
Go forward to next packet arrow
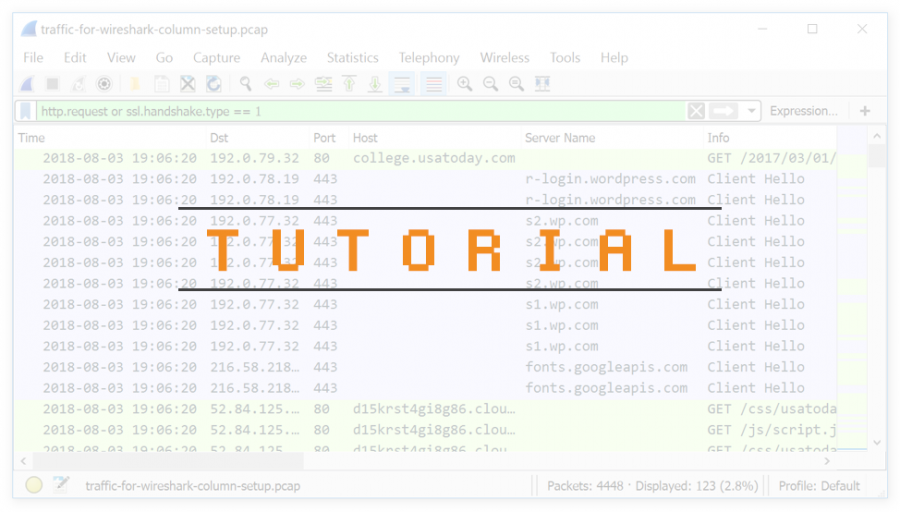coord(297,84)
